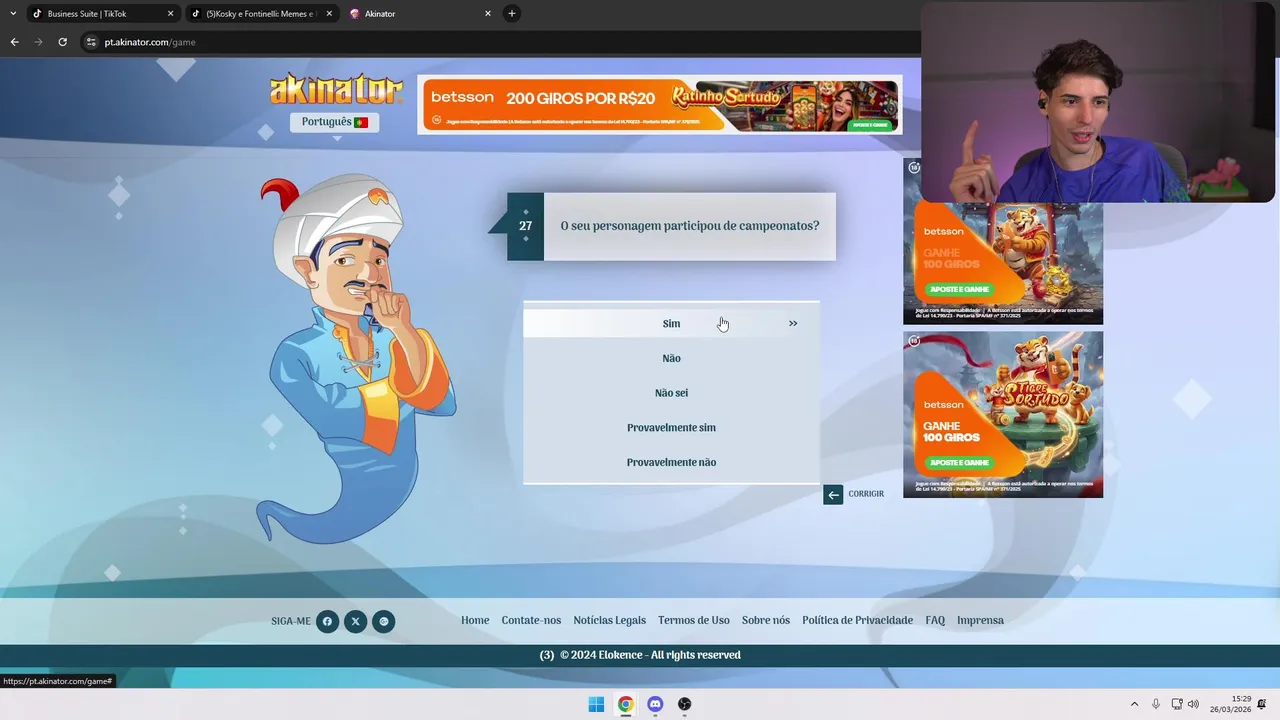Open the notifications bell icon
1280x720 pixels.
click(x=1262, y=704)
